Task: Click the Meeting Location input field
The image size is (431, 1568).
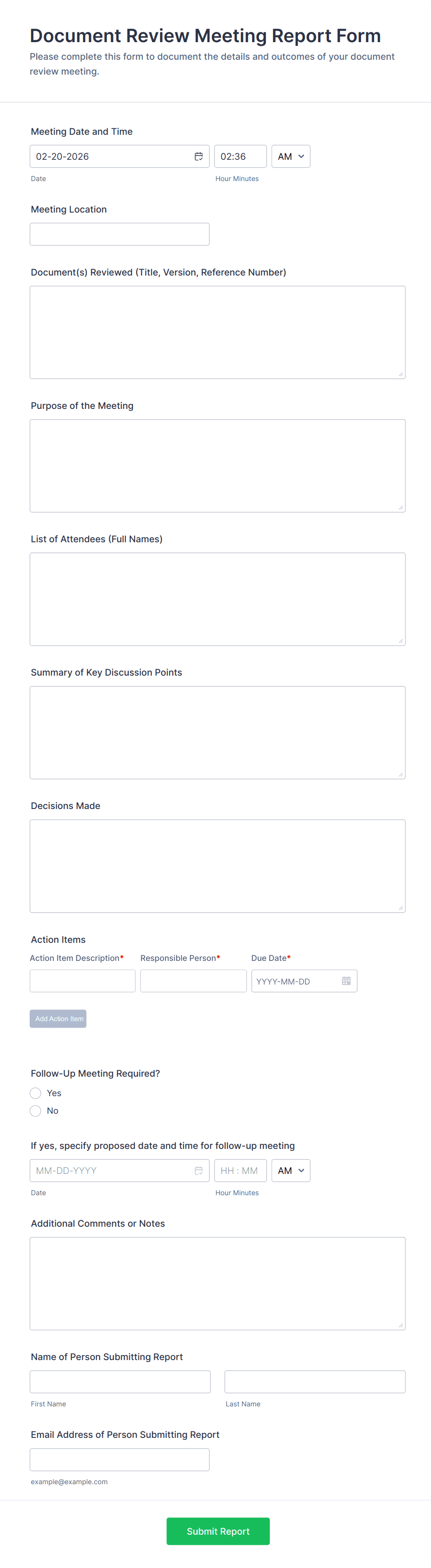Action: coord(119,234)
